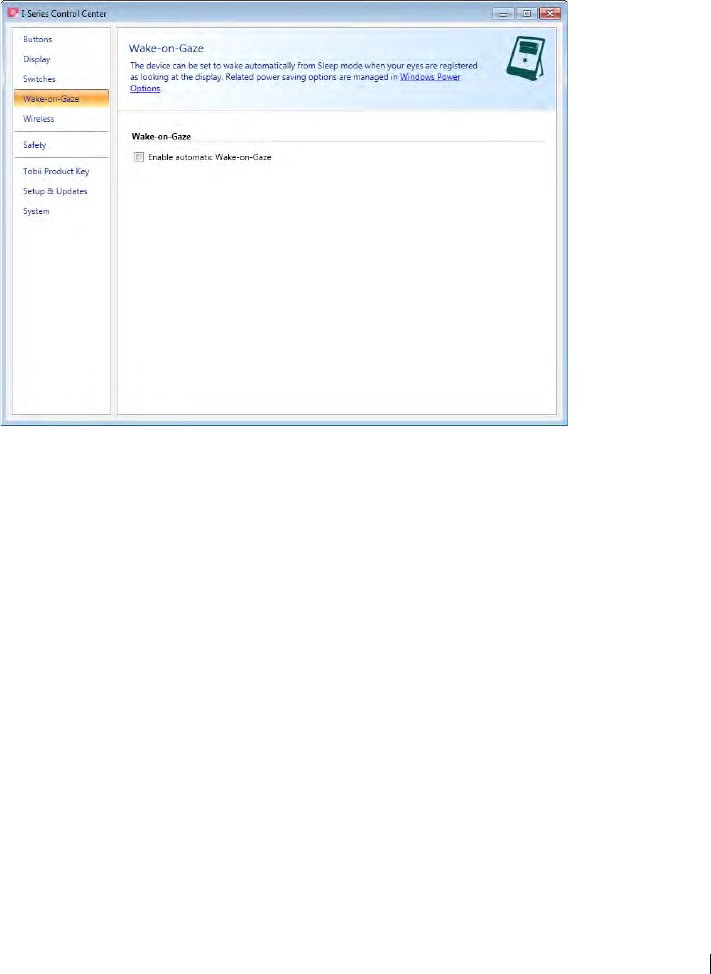The image size is (711, 974).
Task: Enable automatic Wake-on-Gaze checkbox
Action: 138,158
